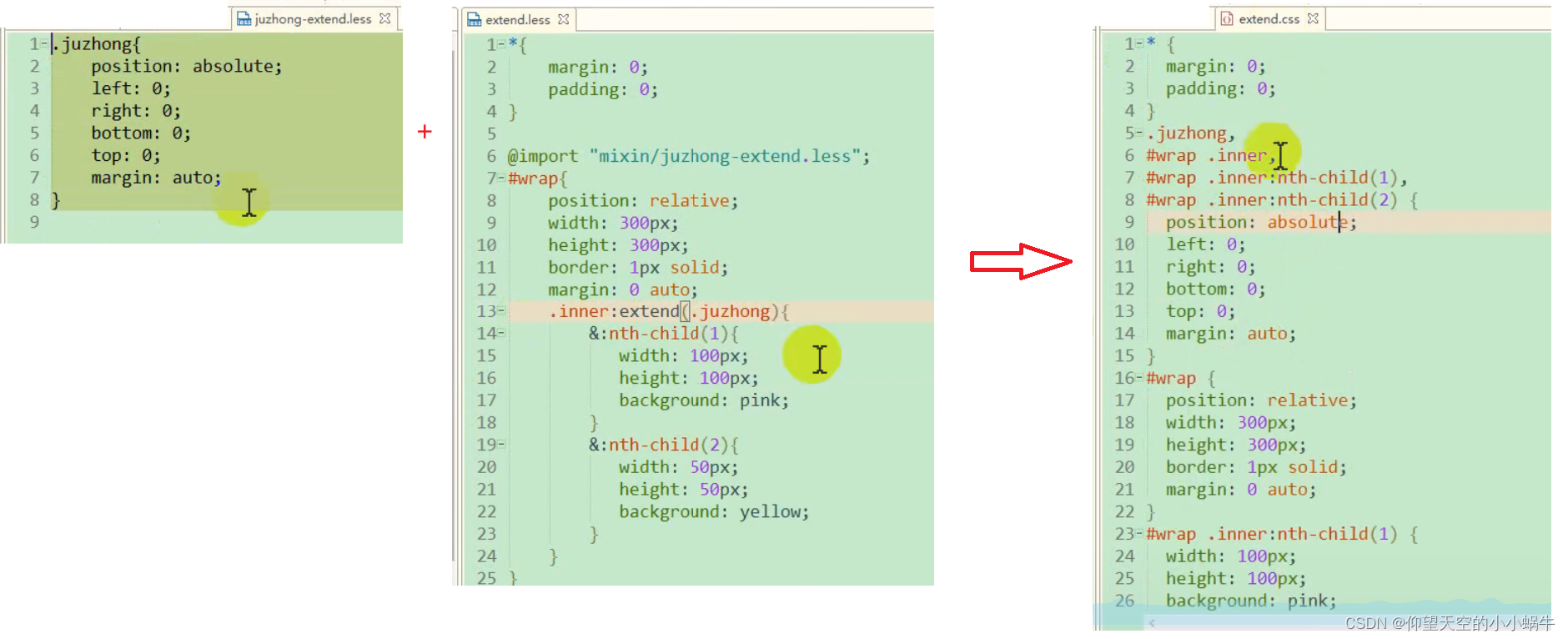Close the extend.css tab
This screenshot has height=639, width=1568.
click(1314, 18)
